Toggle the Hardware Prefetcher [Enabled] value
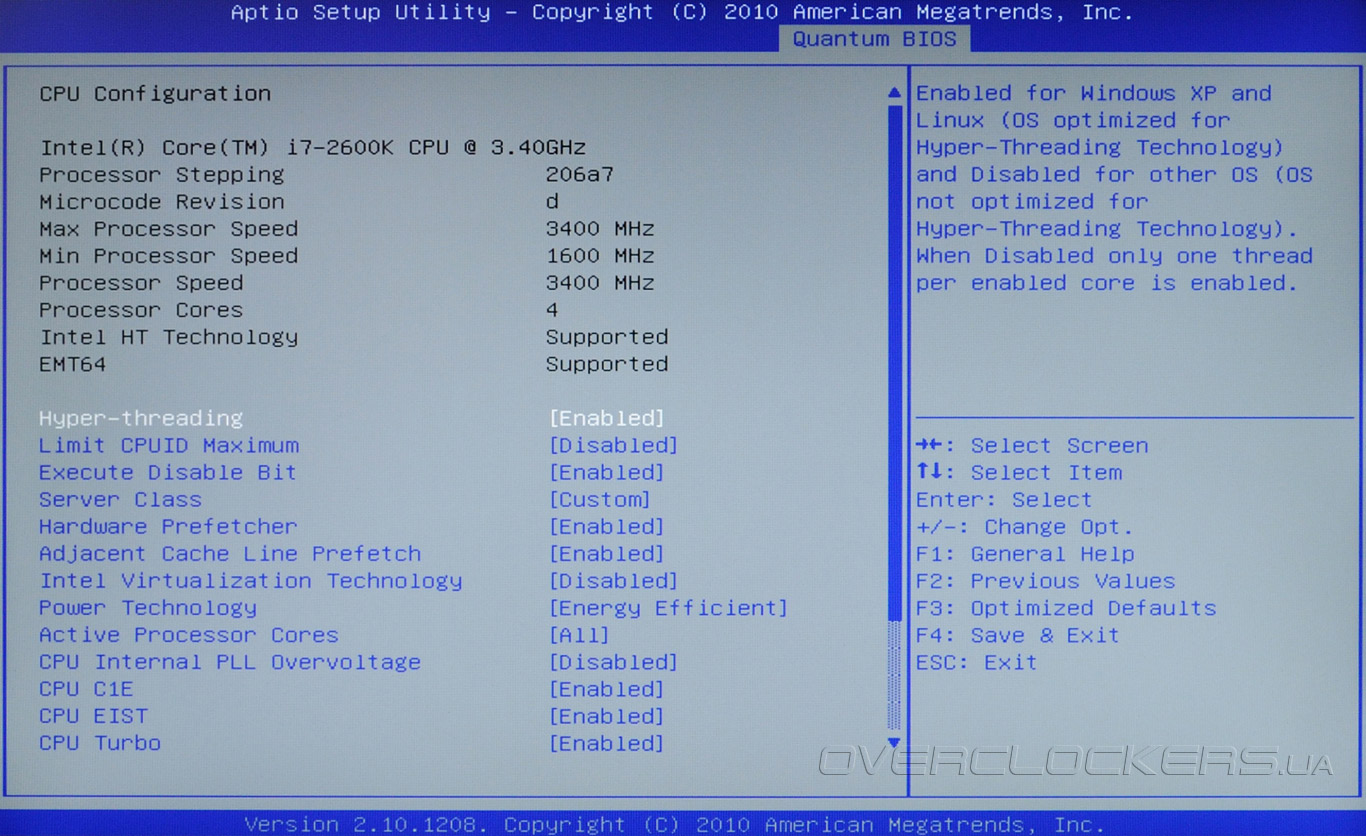This screenshot has height=836, width=1366. click(x=607, y=526)
